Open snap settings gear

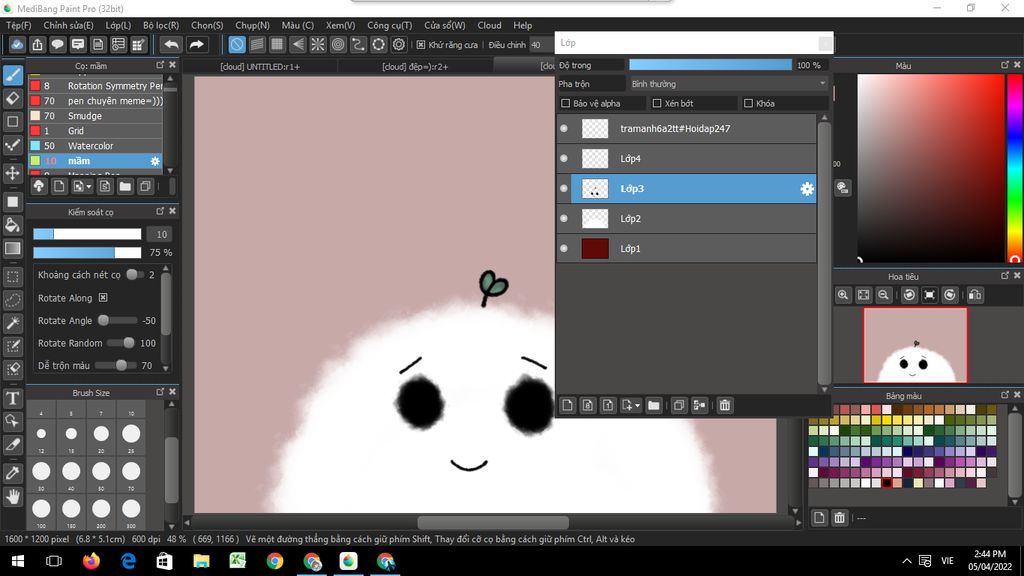coord(399,44)
